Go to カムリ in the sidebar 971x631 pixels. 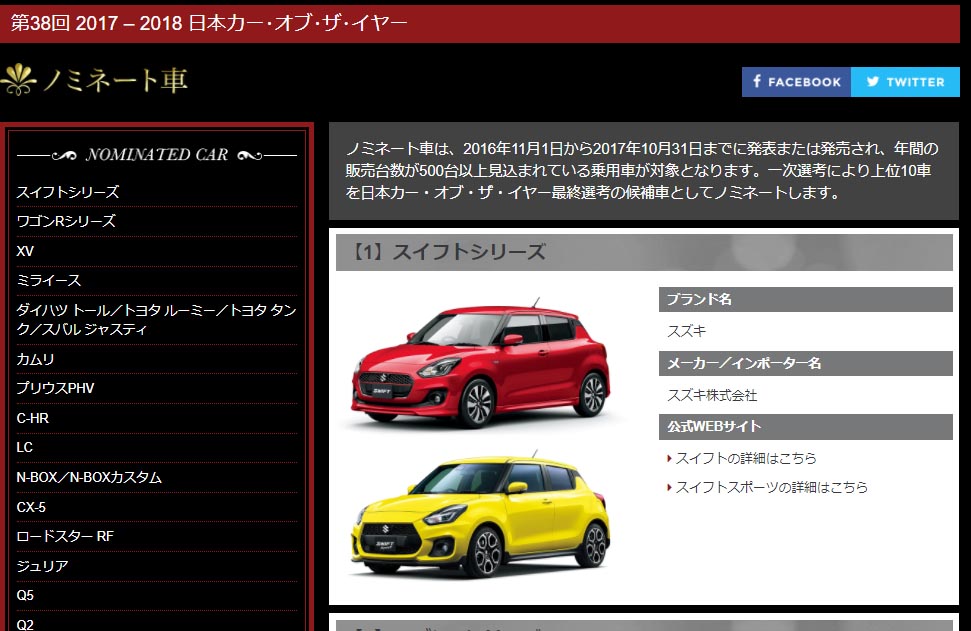point(35,359)
